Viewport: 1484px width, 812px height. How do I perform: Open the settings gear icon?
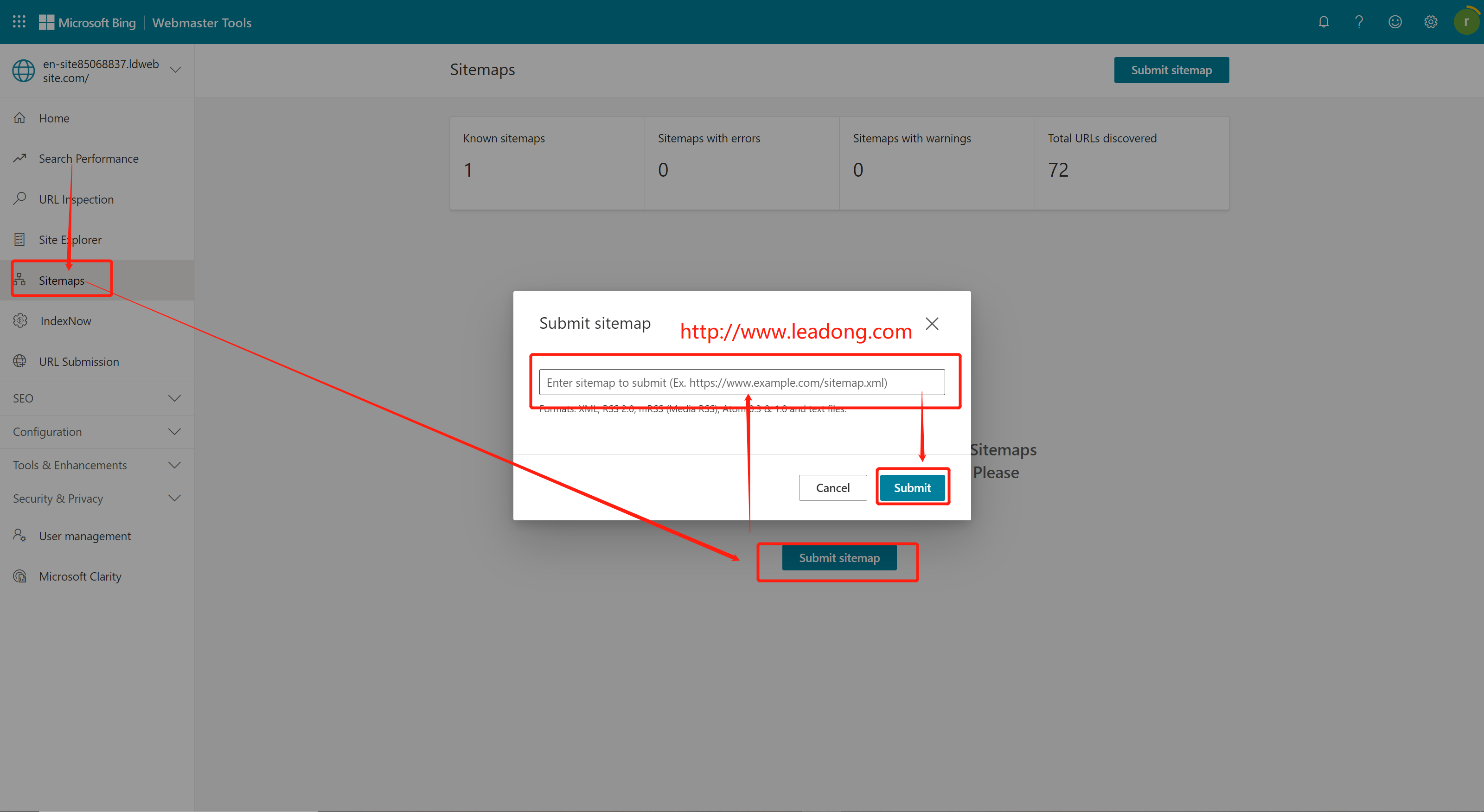click(x=1430, y=22)
